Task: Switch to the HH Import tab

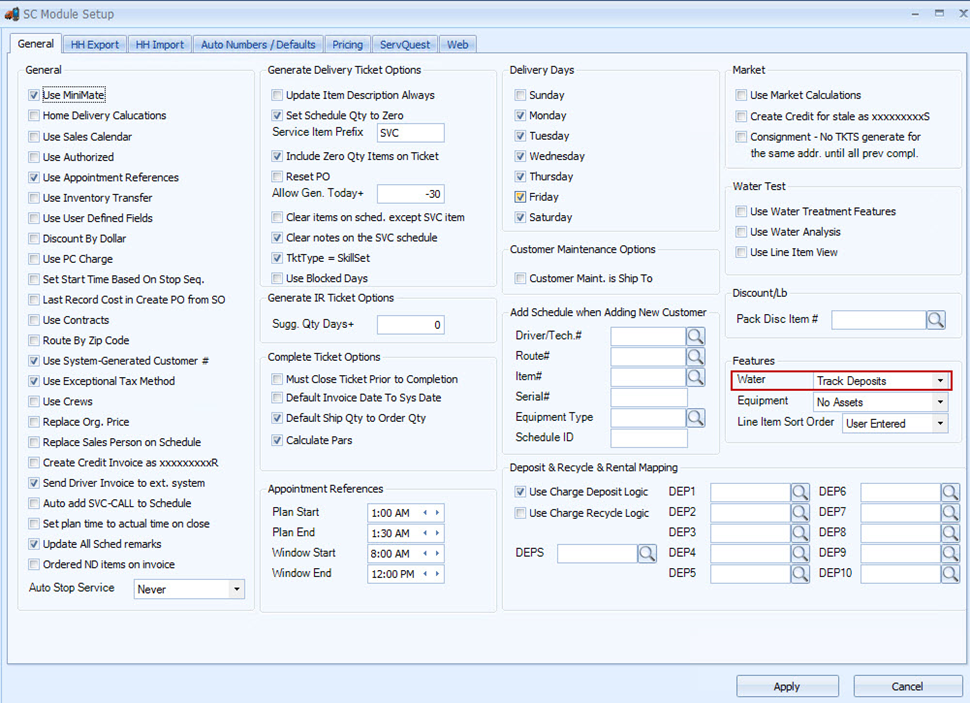Action: [x=160, y=45]
